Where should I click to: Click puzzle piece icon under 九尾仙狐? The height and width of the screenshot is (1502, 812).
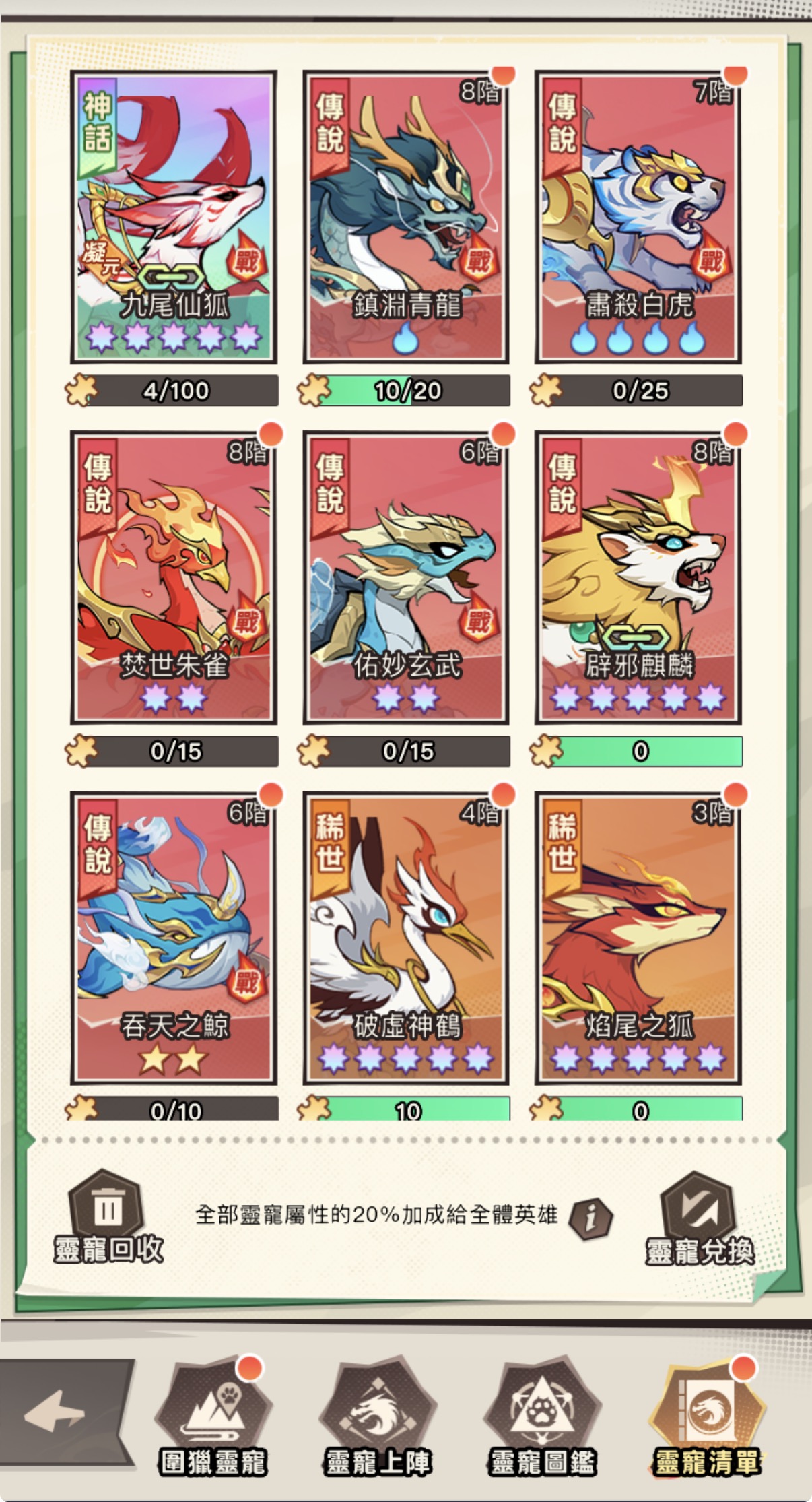pyautogui.click(x=81, y=390)
